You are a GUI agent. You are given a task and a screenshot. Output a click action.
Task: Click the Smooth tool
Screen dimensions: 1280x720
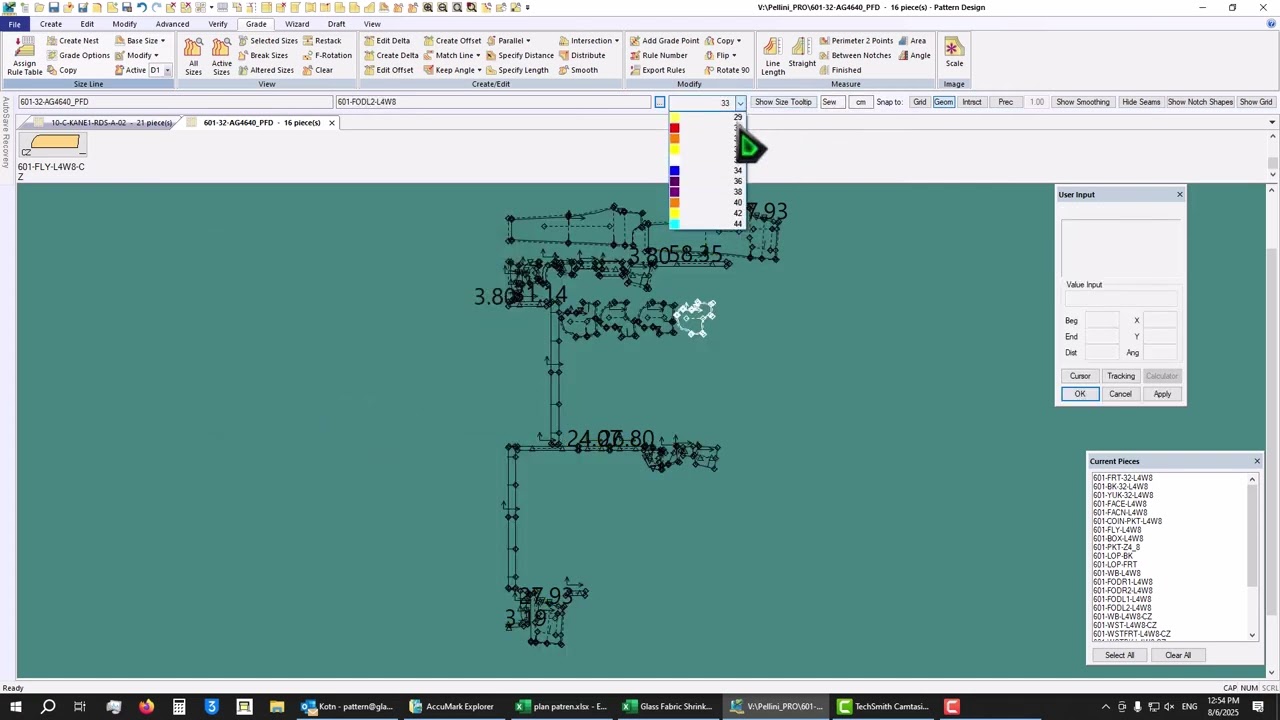[x=578, y=70]
